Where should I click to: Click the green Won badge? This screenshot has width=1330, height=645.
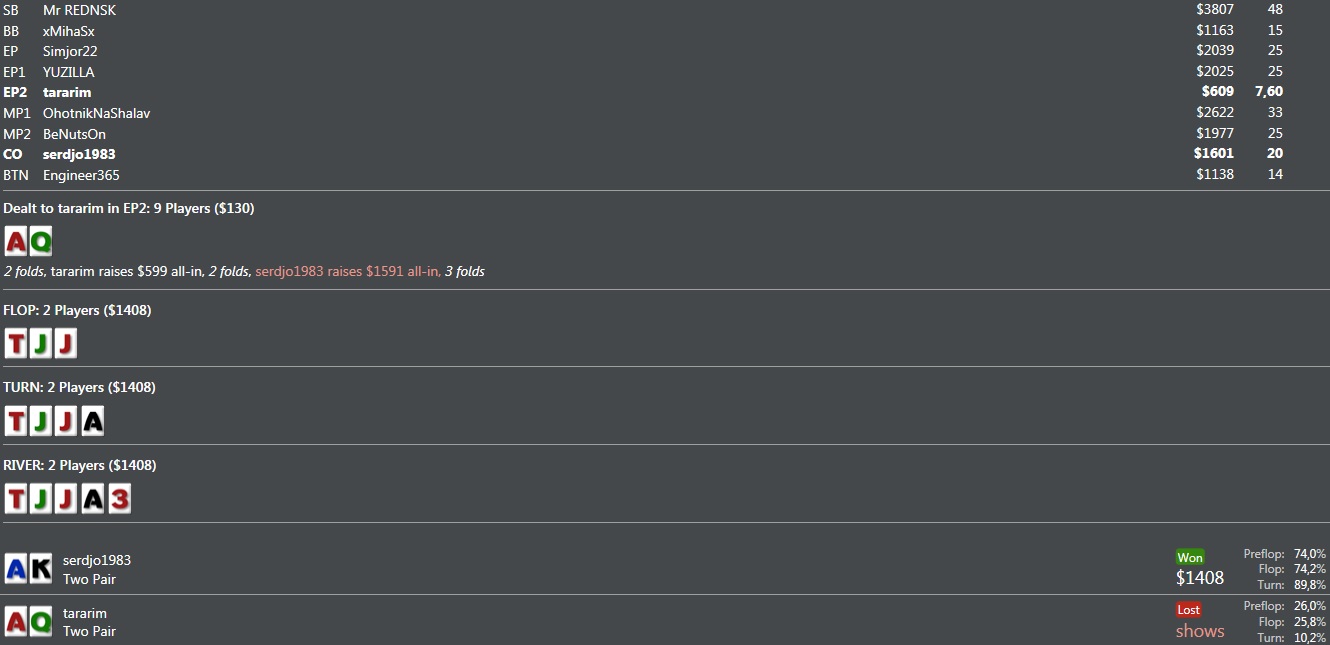point(1190,557)
